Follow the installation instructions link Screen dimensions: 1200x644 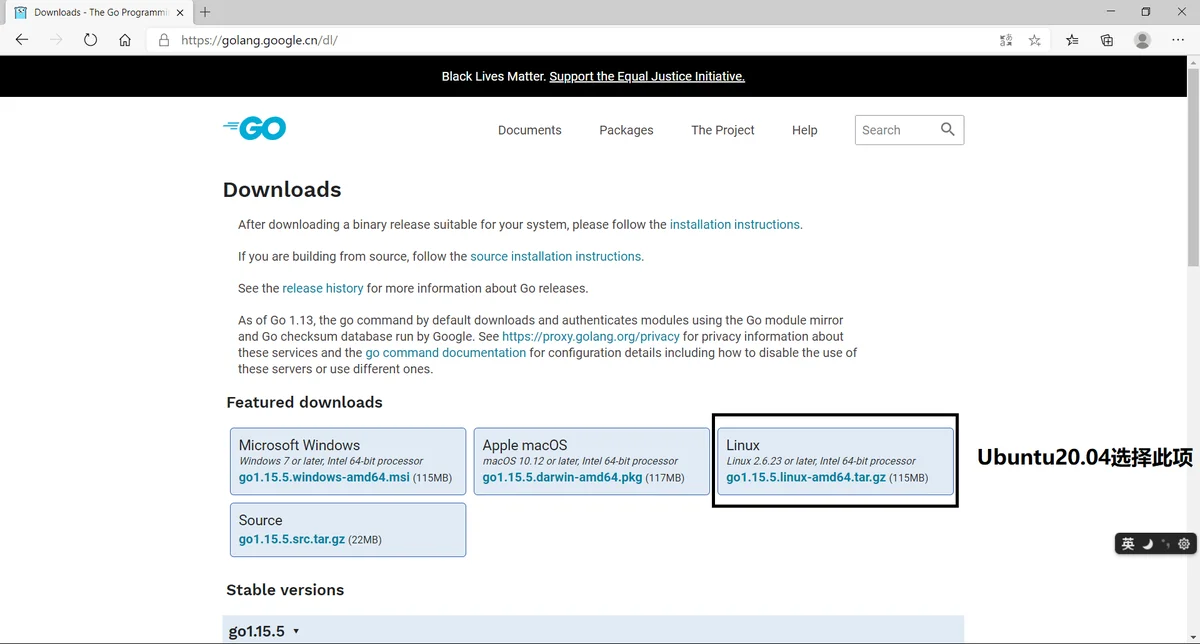point(735,225)
